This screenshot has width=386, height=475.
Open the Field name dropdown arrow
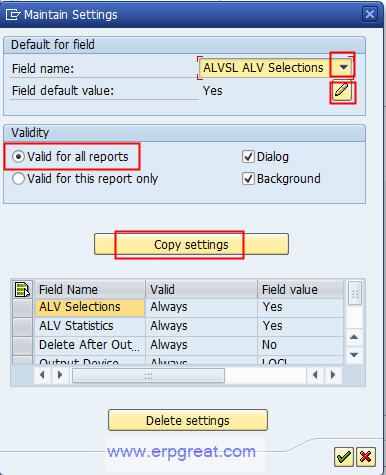click(343, 68)
